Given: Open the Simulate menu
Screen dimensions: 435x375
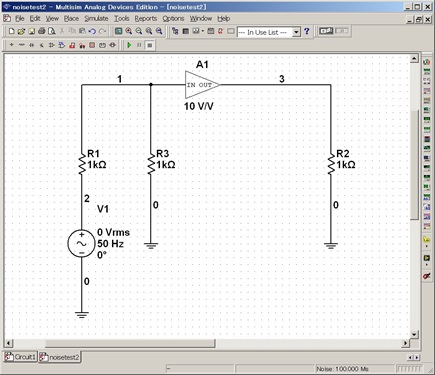Looking at the screenshot, I should [x=96, y=19].
